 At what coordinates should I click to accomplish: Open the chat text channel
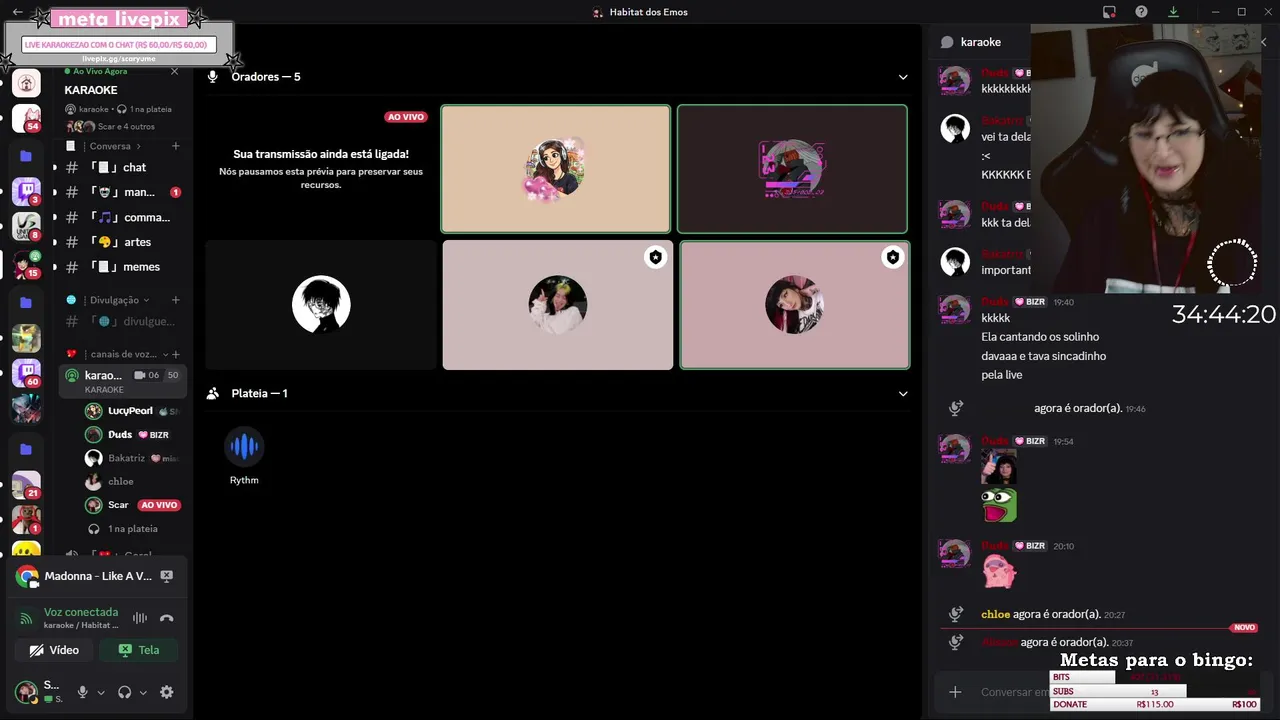click(x=123, y=167)
